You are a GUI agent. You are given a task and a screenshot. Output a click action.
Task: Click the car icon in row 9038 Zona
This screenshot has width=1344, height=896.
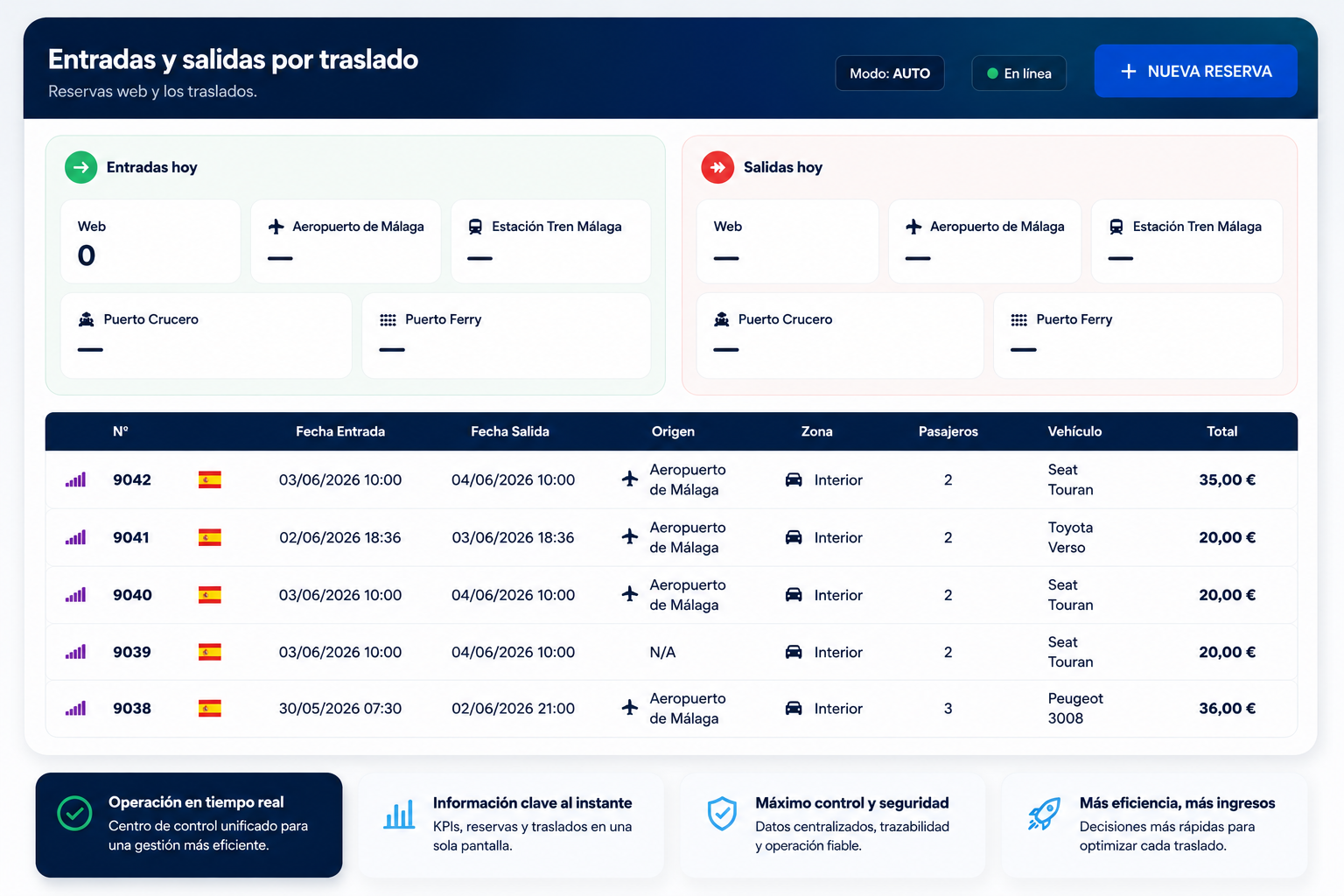794,709
